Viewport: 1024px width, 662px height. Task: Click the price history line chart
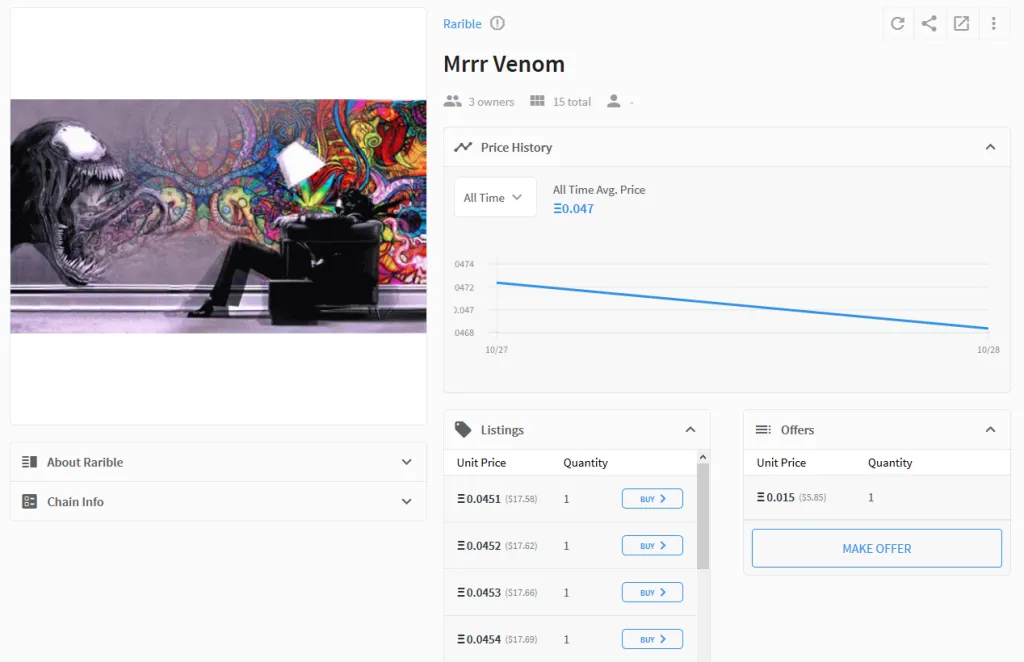pyautogui.click(x=742, y=306)
